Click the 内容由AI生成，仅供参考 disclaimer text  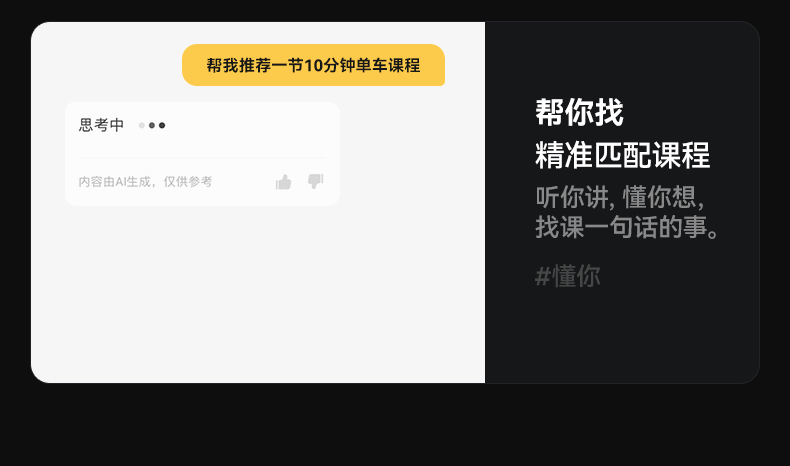[145, 181]
